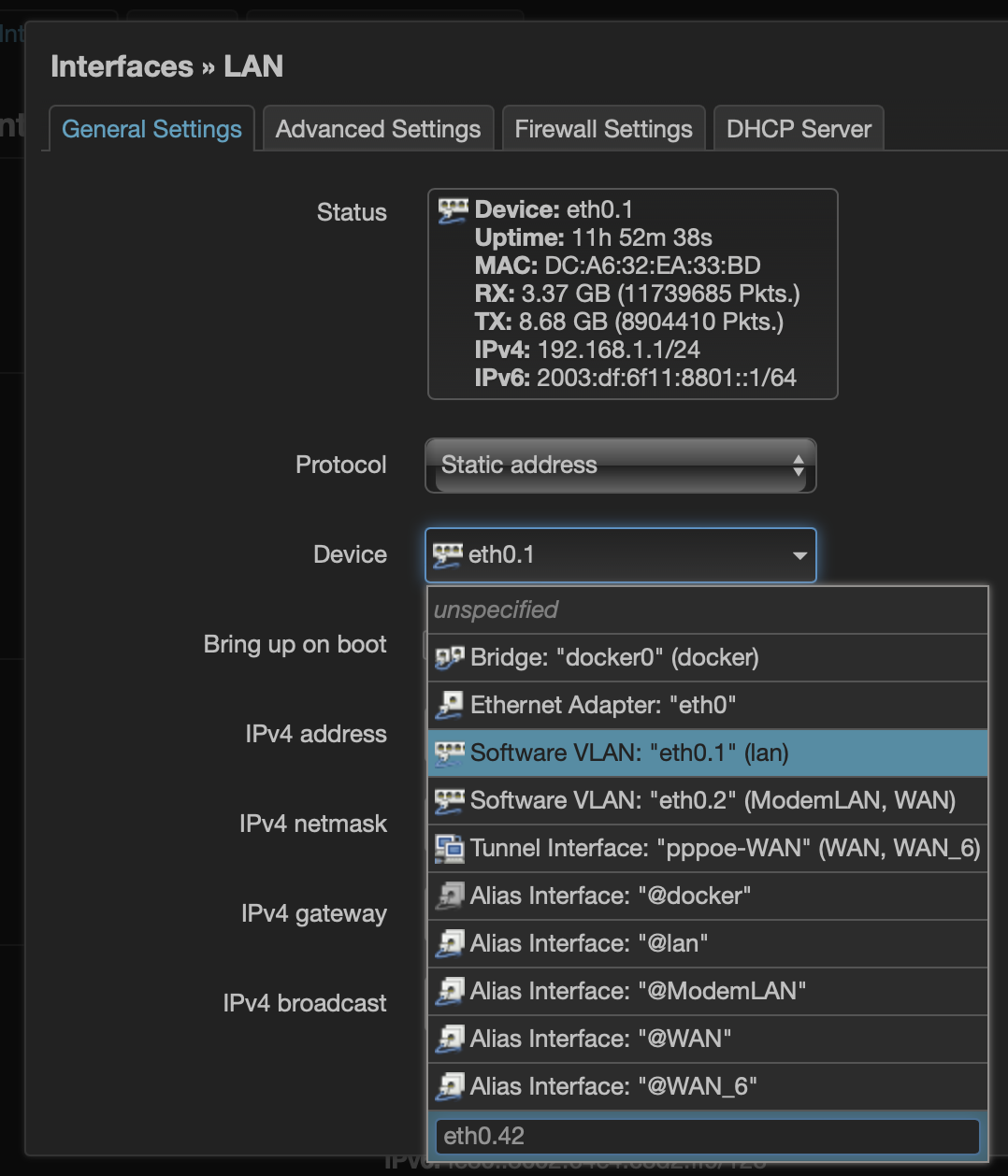This screenshot has width=1008, height=1176.
Task: Open the DHCP Server tab
Action: coord(799,128)
